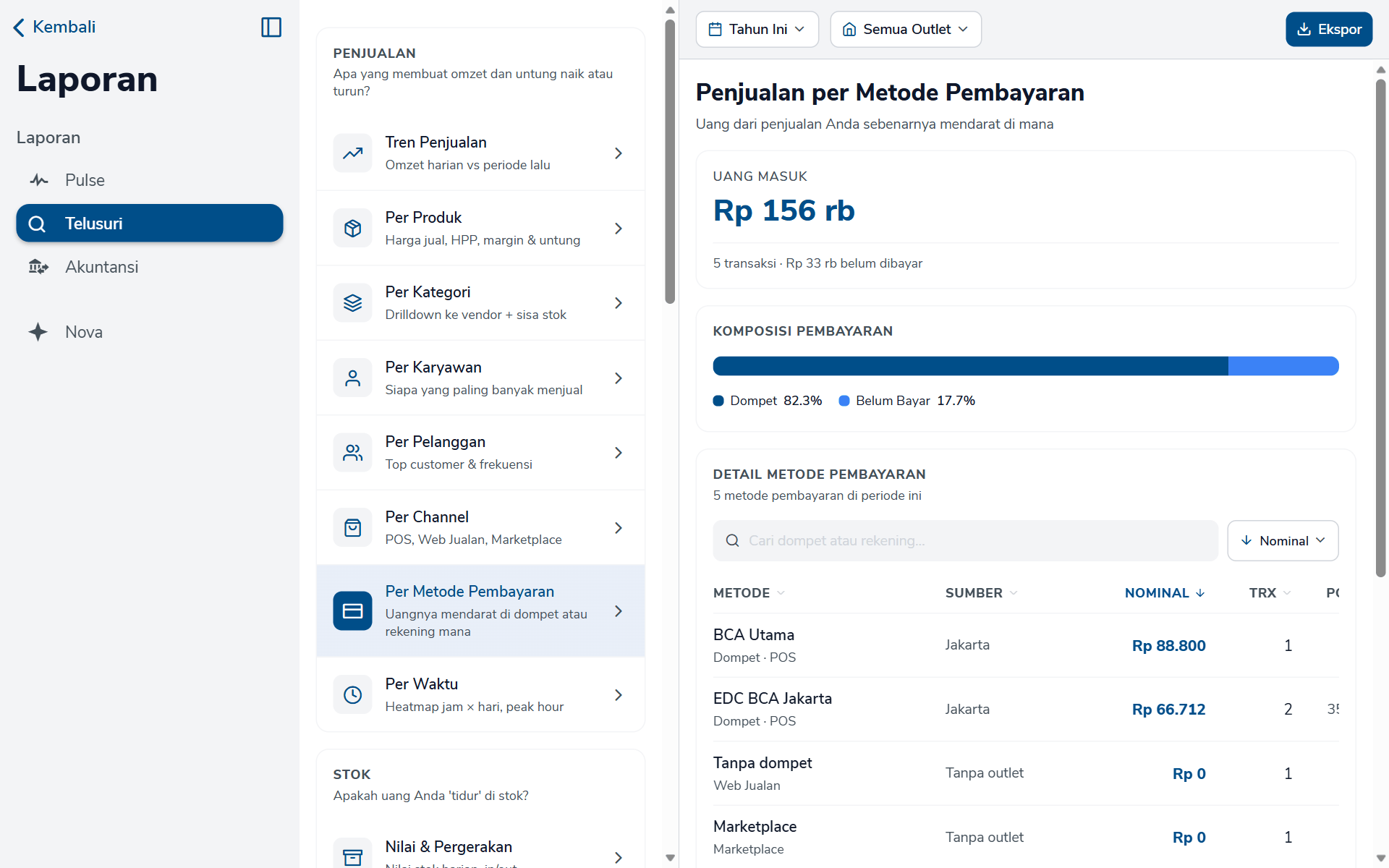Click the Per Karyawan person icon
The height and width of the screenshot is (868, 1389).
(352, 378)
